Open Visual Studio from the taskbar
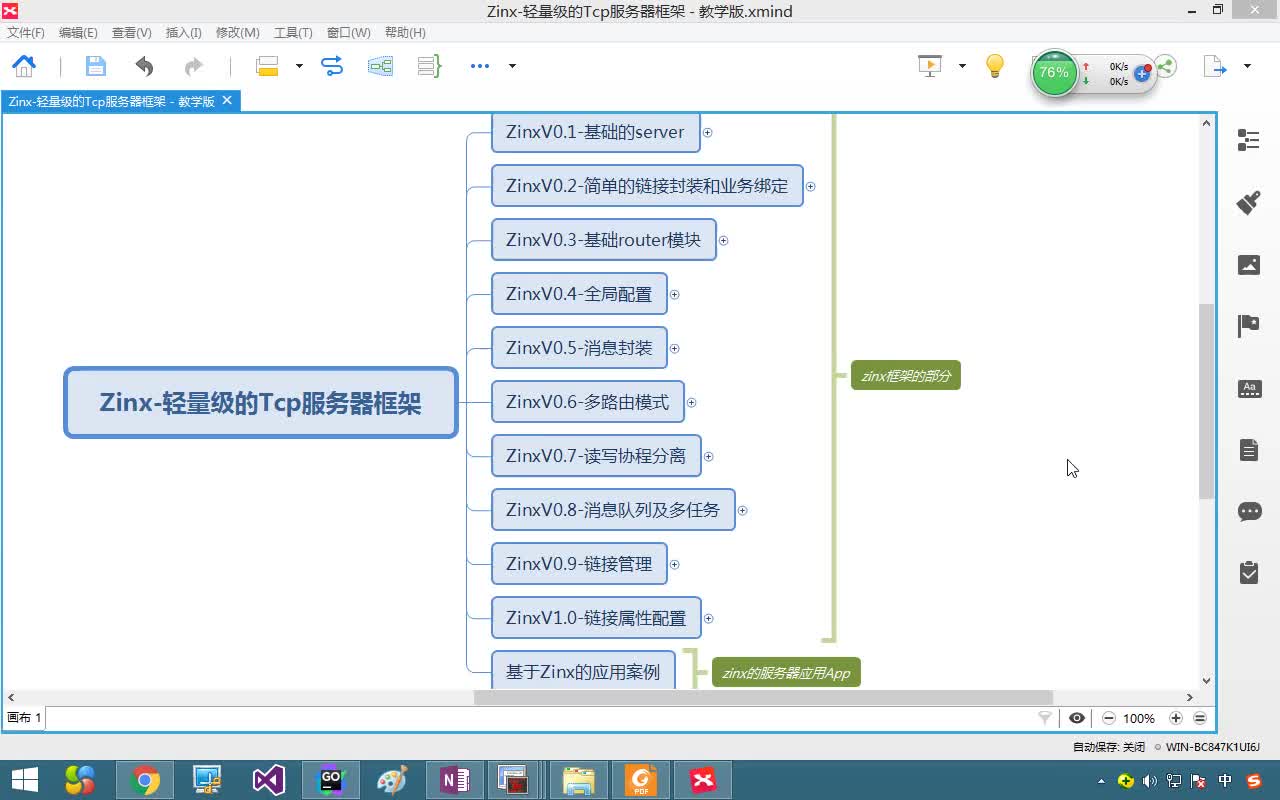1280x800 pixels. click(x=269, y=780)
